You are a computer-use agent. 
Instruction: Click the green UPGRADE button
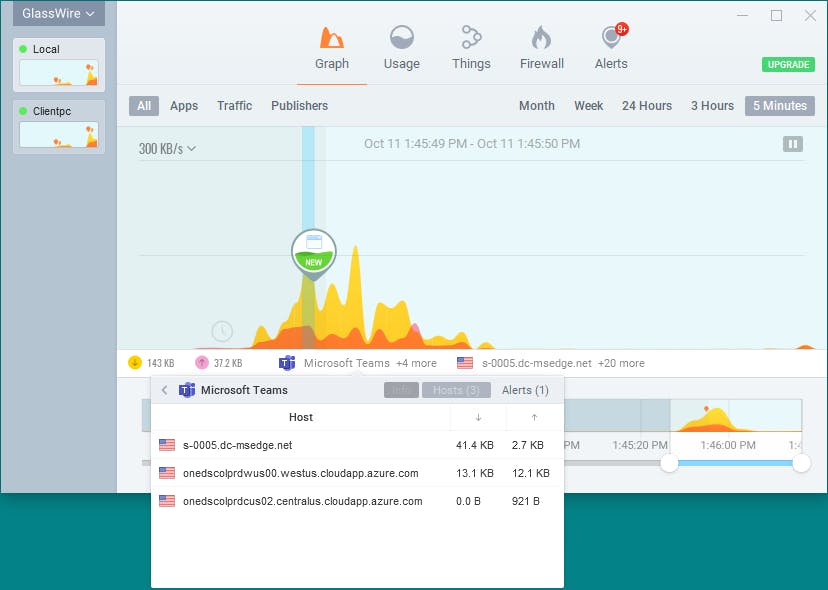pos(788,64)
